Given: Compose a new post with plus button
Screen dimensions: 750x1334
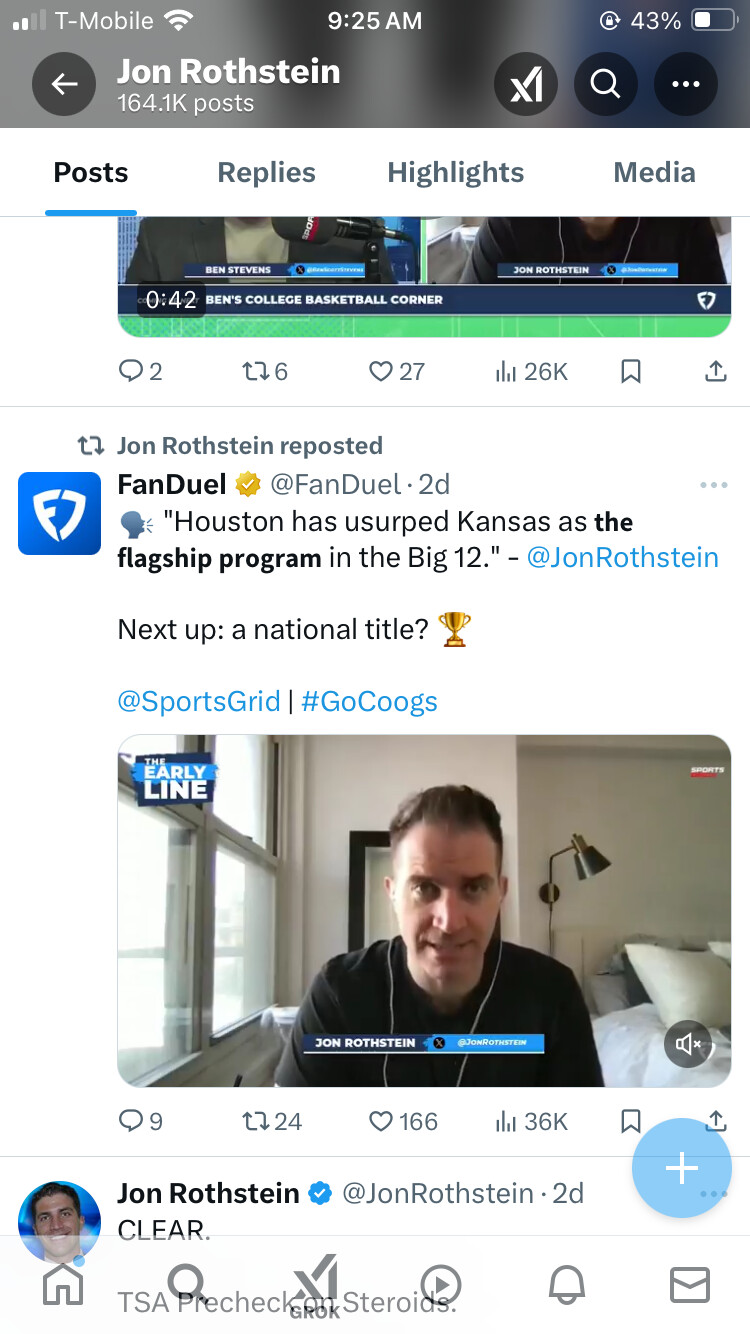Looking at the screenshot, I should (x=682, y=1167).
